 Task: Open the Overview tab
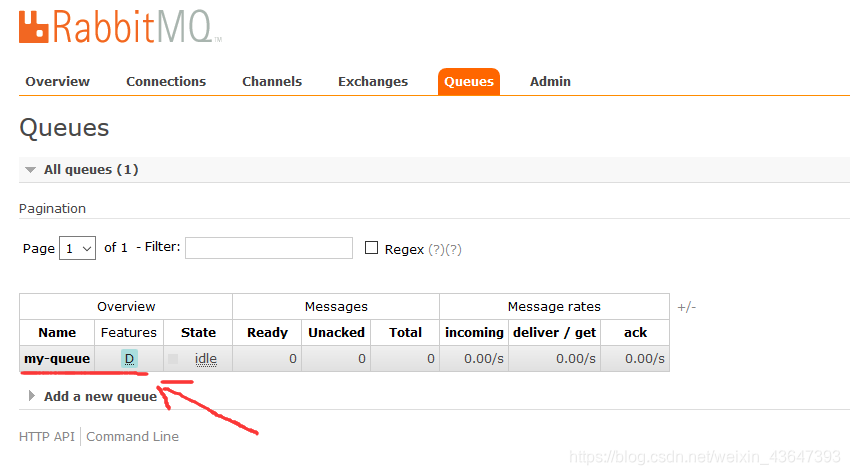(57, 81)
